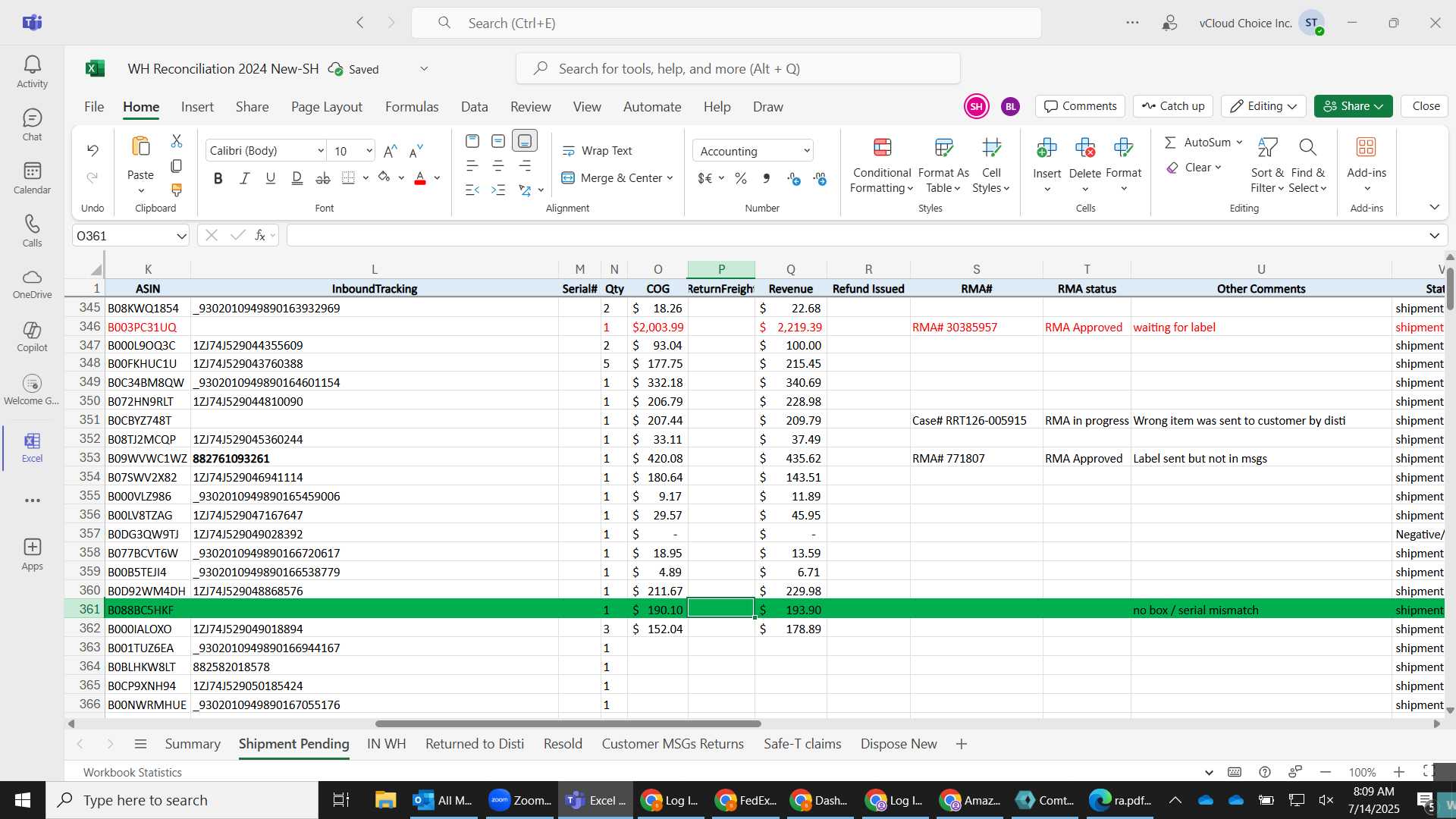This screenshot has width=1456, height=819.
Task: Click the Increase Decimal icon
Action: [x=794, y=178]
